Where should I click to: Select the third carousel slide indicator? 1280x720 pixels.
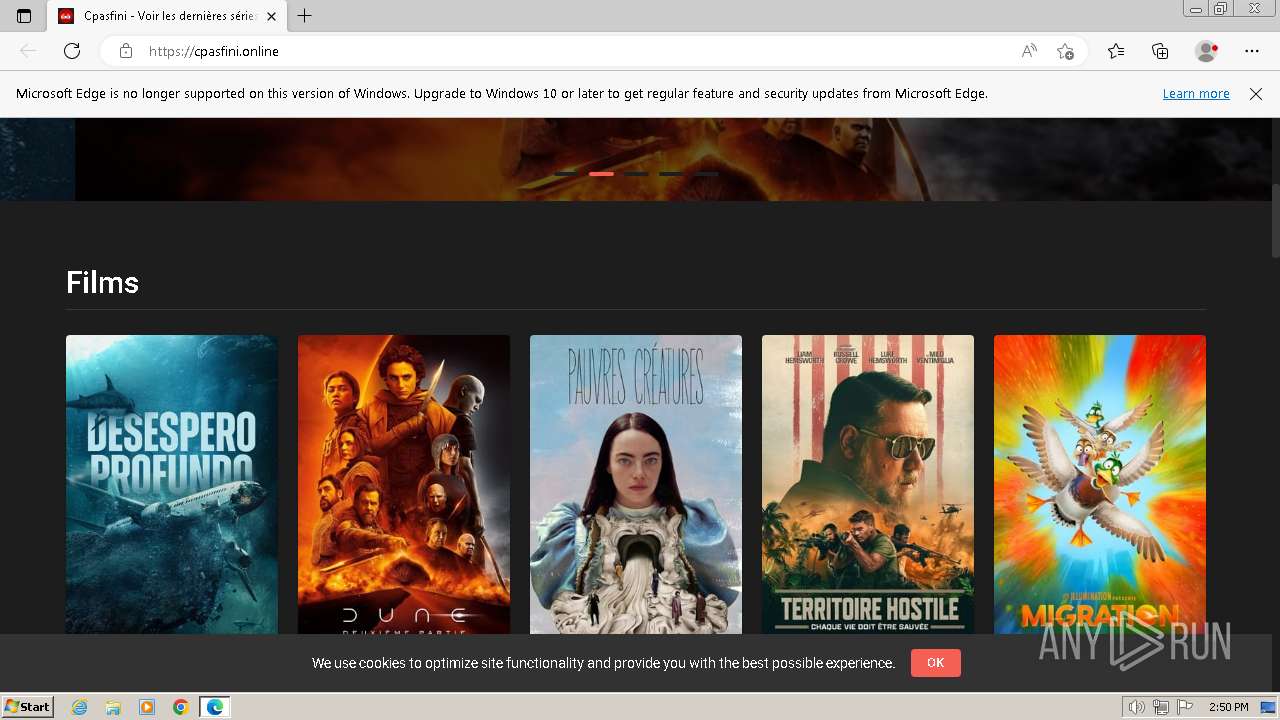point(636,174)
